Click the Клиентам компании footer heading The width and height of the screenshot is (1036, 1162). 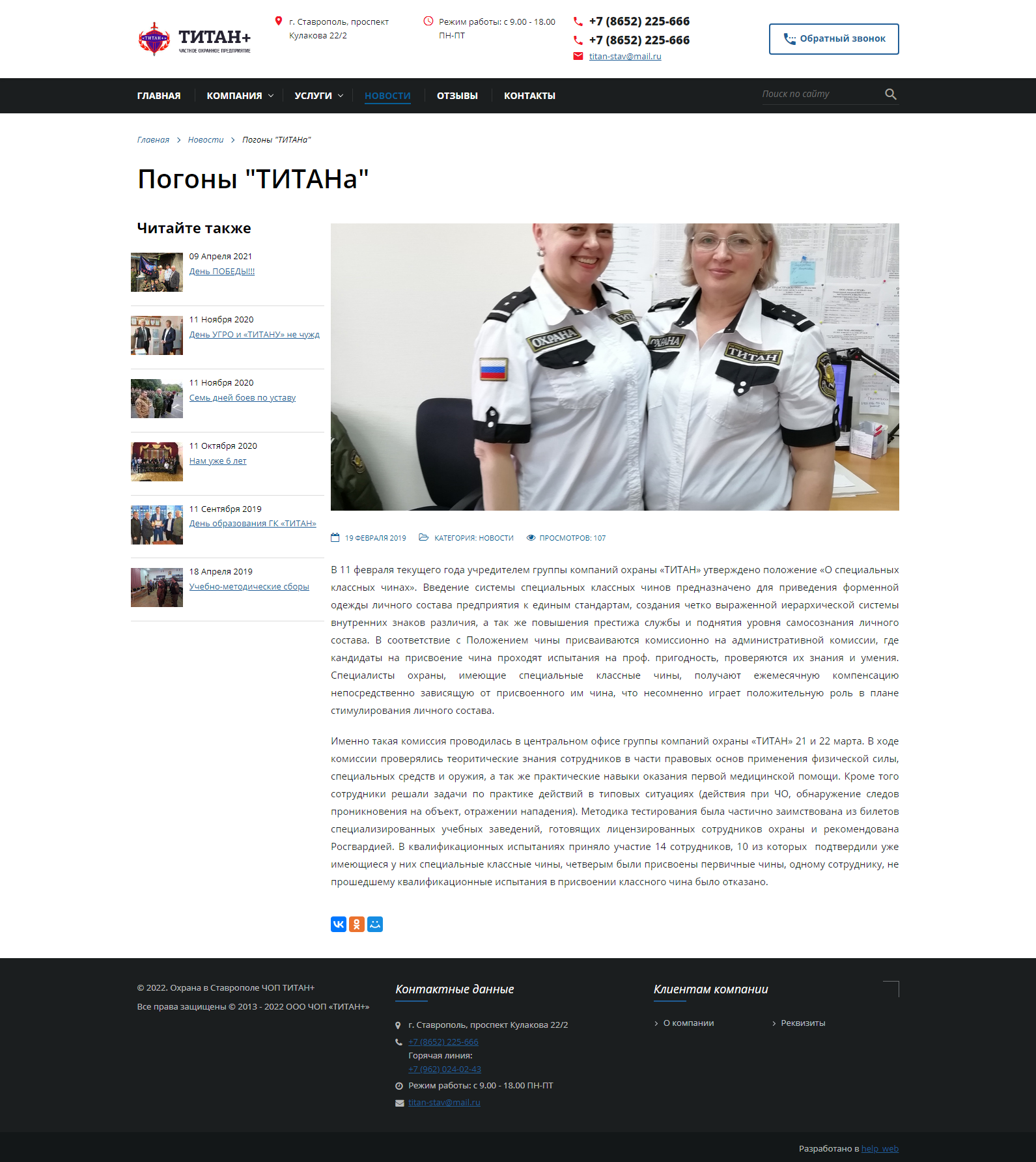(711, 989)
